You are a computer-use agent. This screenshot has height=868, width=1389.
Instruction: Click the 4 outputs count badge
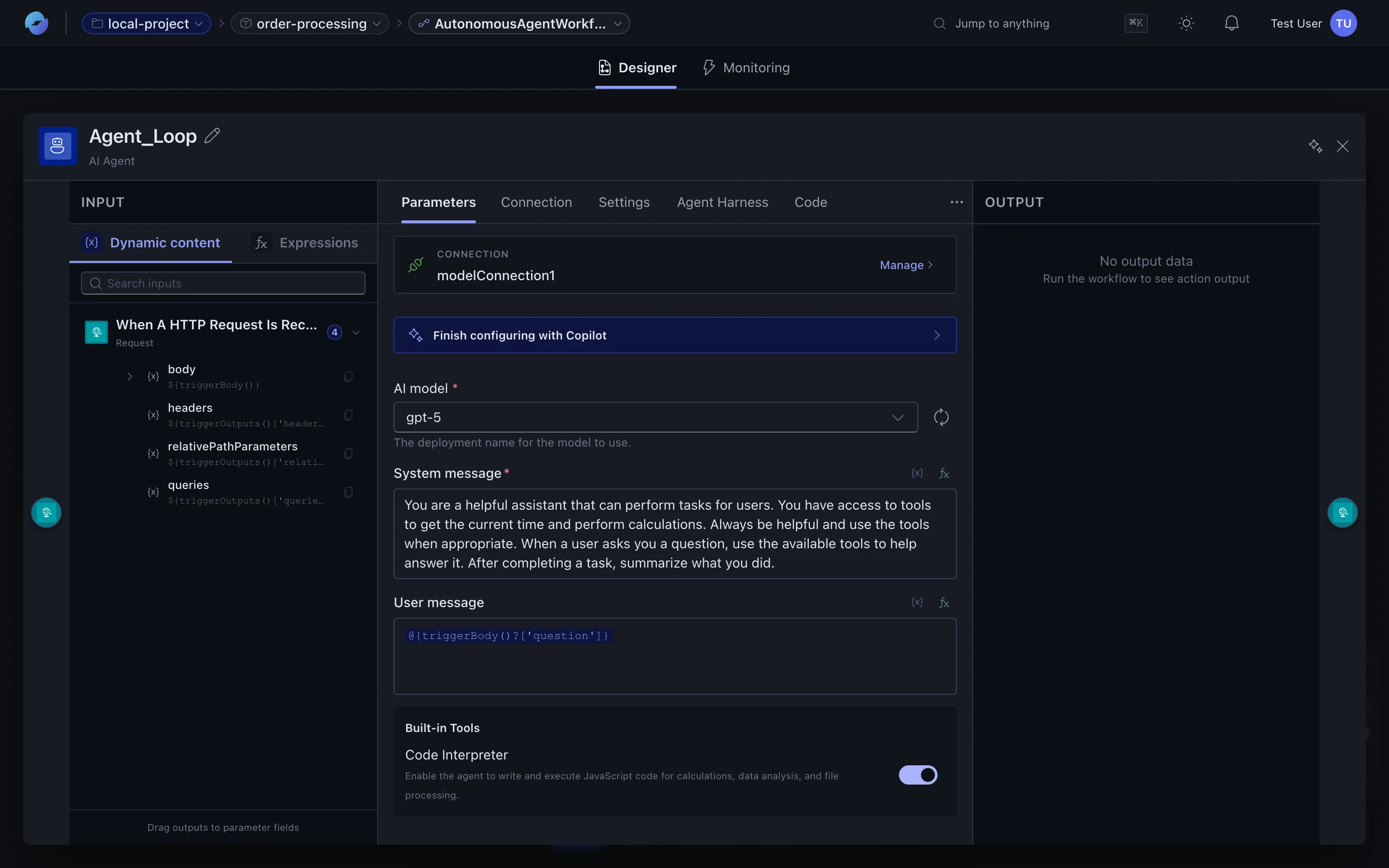[x=335, y=332]
